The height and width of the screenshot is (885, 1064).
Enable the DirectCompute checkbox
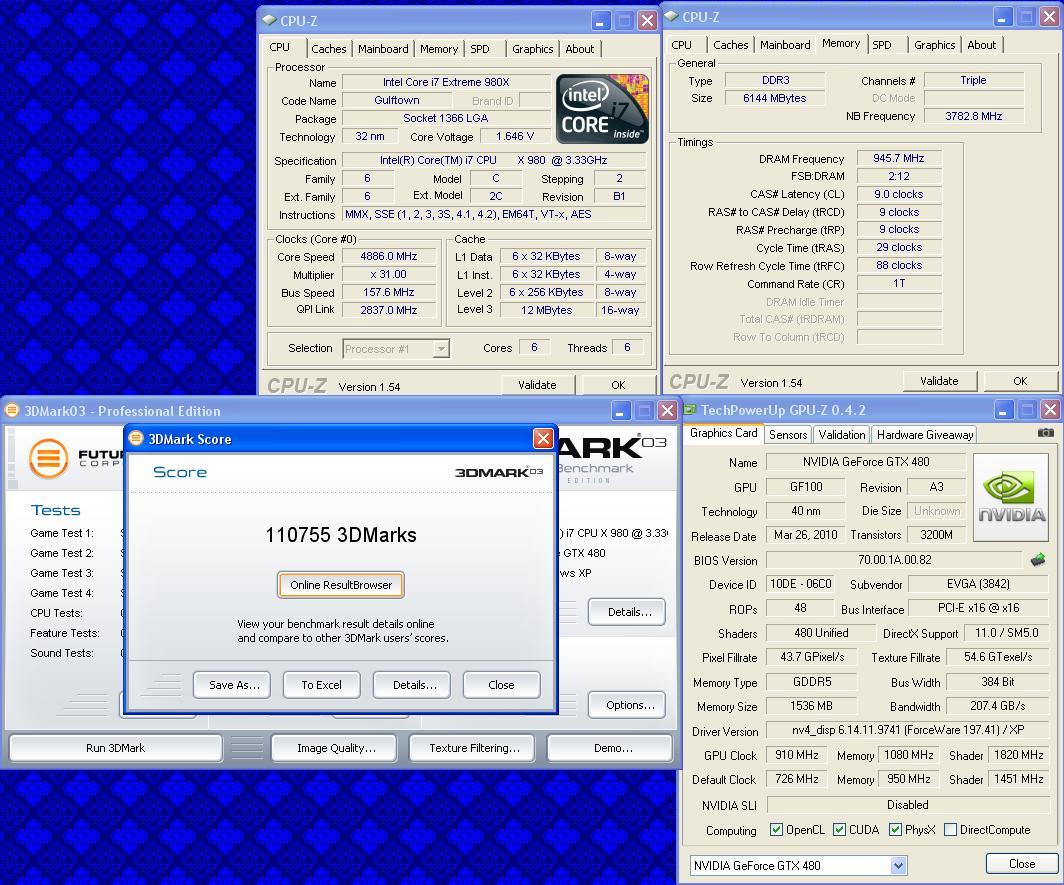tap(951, 829)
